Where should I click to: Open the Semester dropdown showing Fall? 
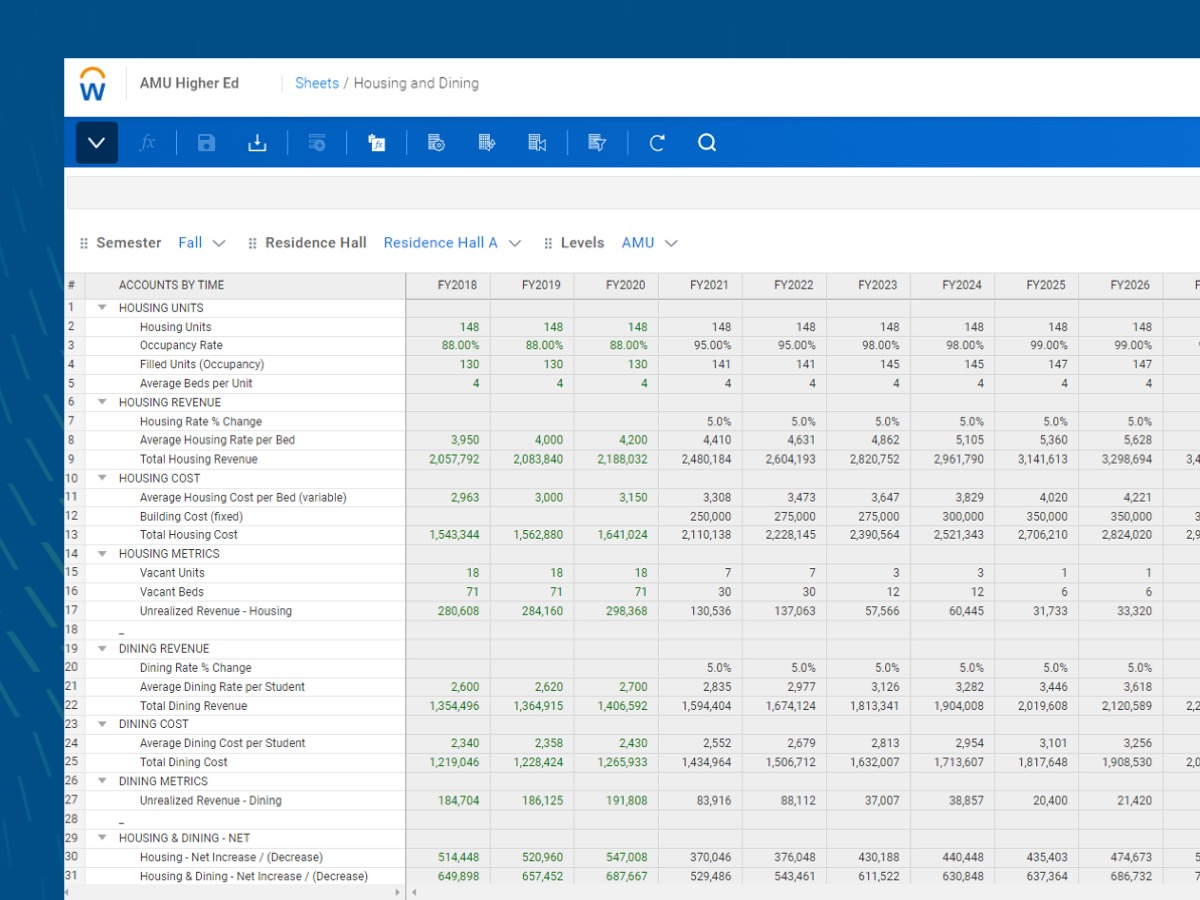point(203,242)
